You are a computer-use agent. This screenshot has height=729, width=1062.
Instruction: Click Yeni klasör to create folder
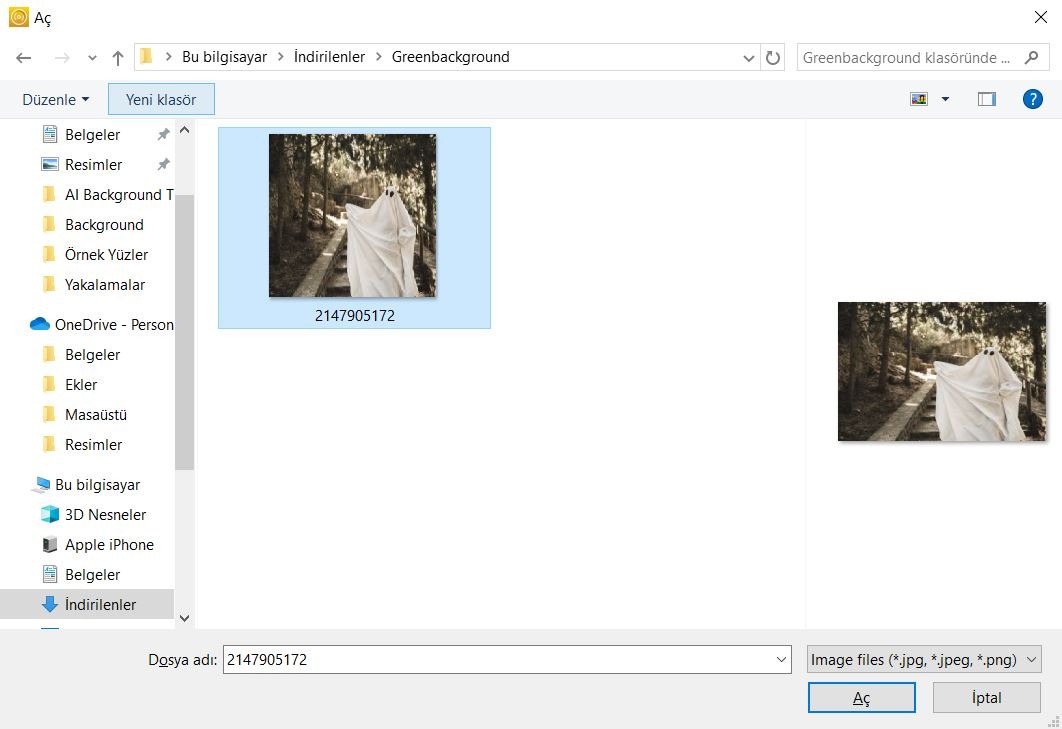coord(161,99)
